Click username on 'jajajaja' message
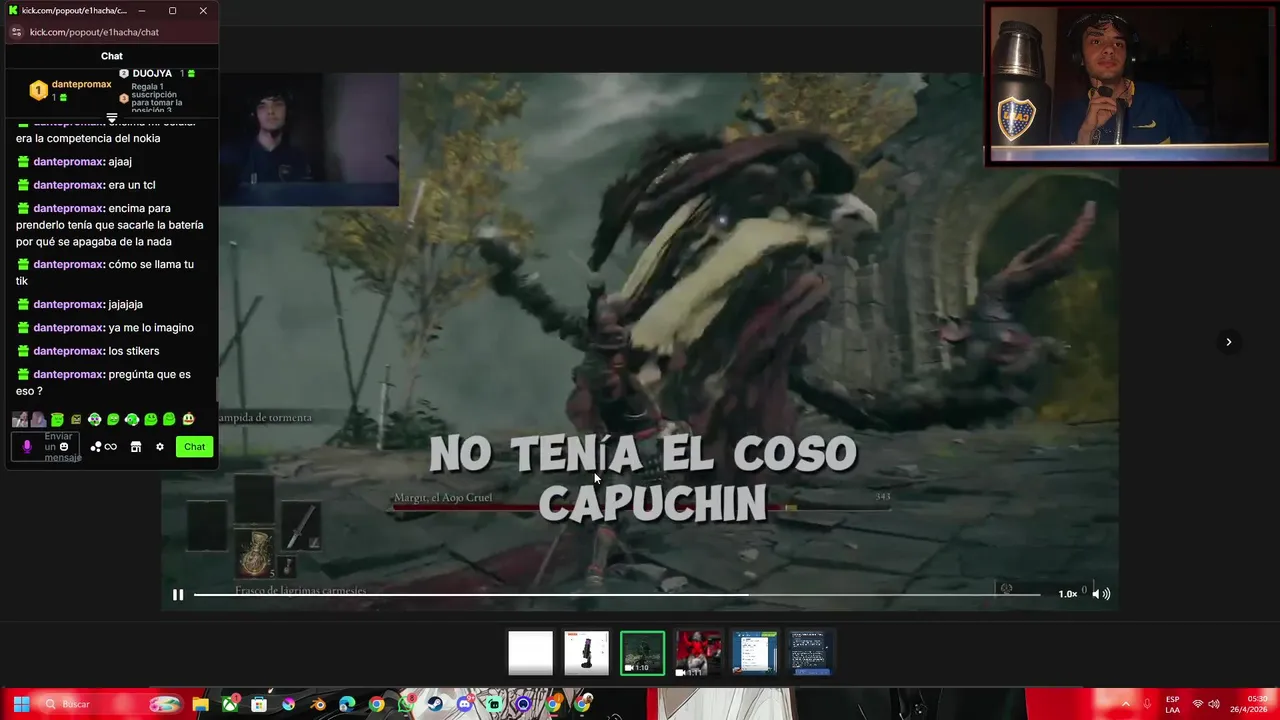The width and height of the screenshot is (1280, 720). point(68,304)
